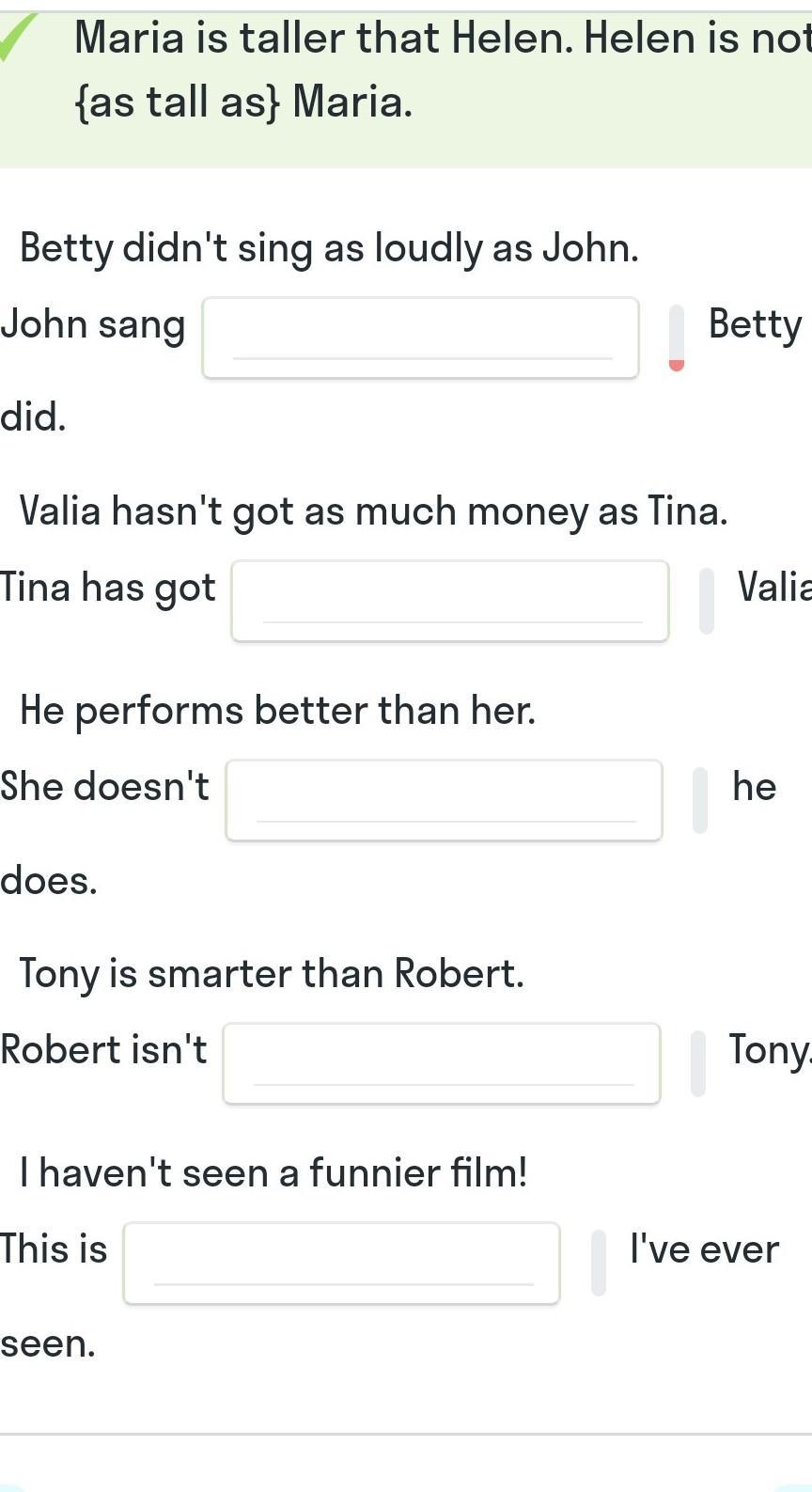Screen dimensions: 812x1492
Task: Focus the blank field after "Tina has got"
Action: point(450,601)
